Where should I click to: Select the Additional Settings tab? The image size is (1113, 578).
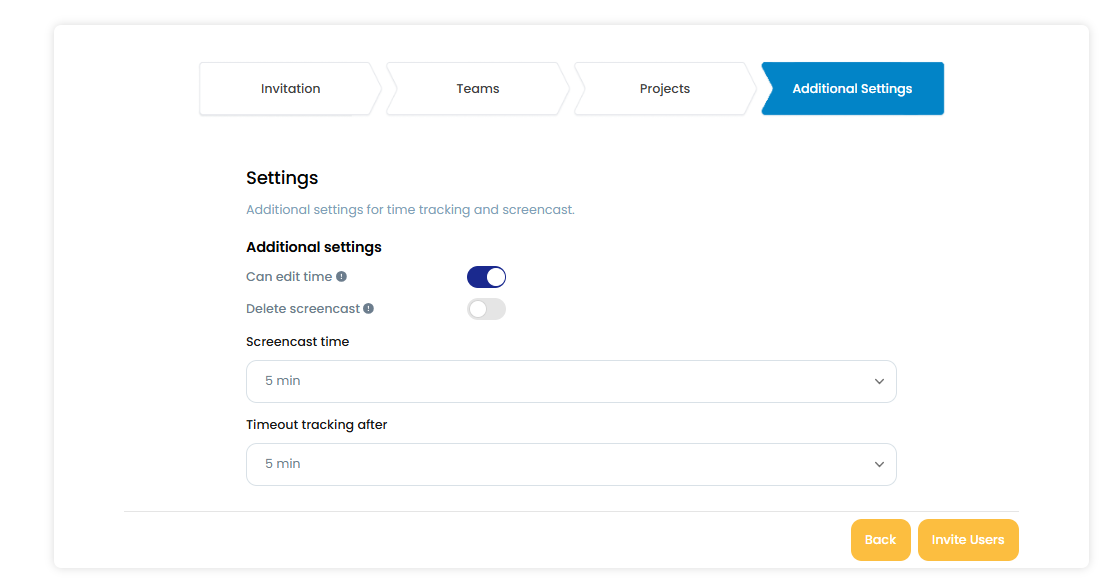click(x=852, y=88)
